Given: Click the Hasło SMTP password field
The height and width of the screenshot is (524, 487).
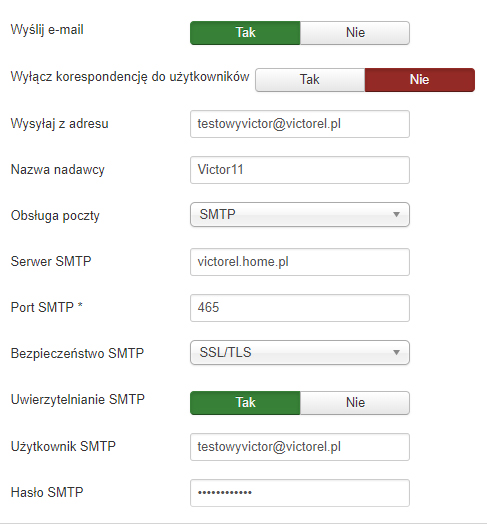Looking at the screenshot, I should pos(300,493).
